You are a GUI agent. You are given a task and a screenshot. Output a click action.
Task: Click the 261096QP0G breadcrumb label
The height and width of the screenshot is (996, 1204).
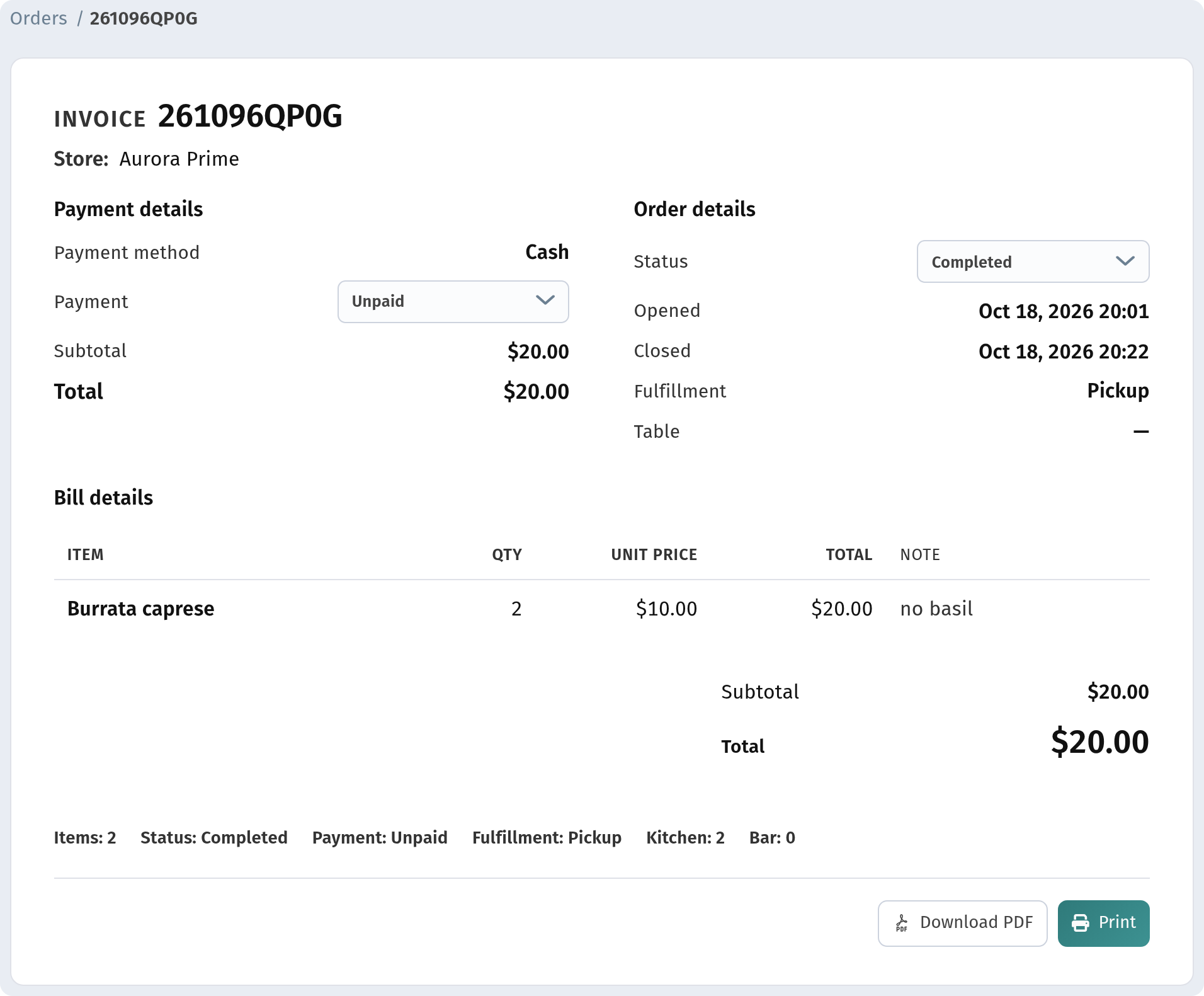tap(144, 18)
